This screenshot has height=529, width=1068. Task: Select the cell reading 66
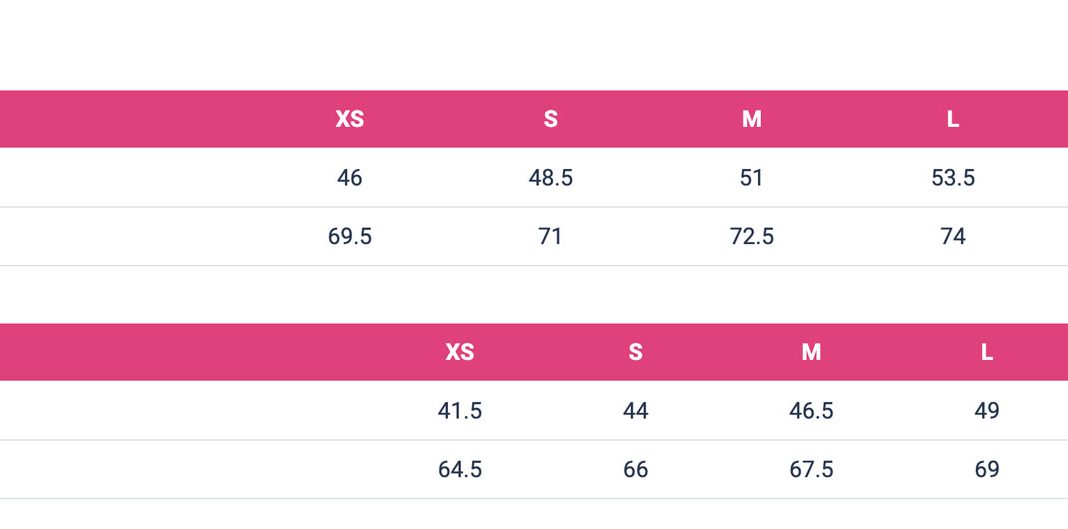635,470
